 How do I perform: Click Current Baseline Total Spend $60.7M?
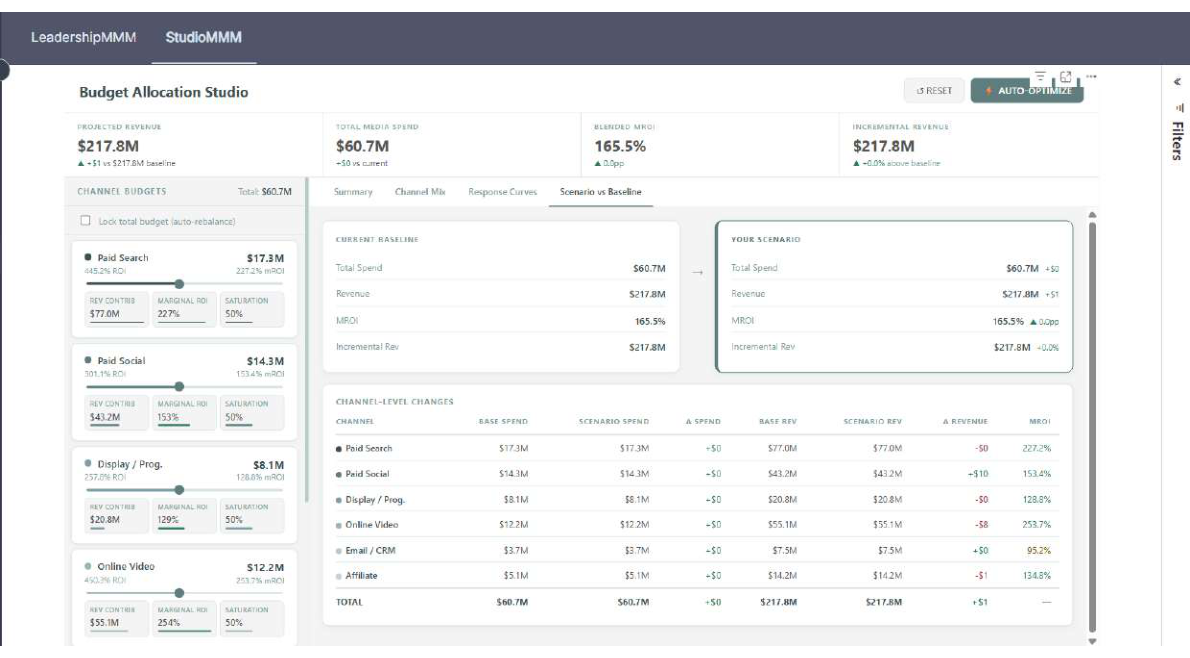click(649, 269)
